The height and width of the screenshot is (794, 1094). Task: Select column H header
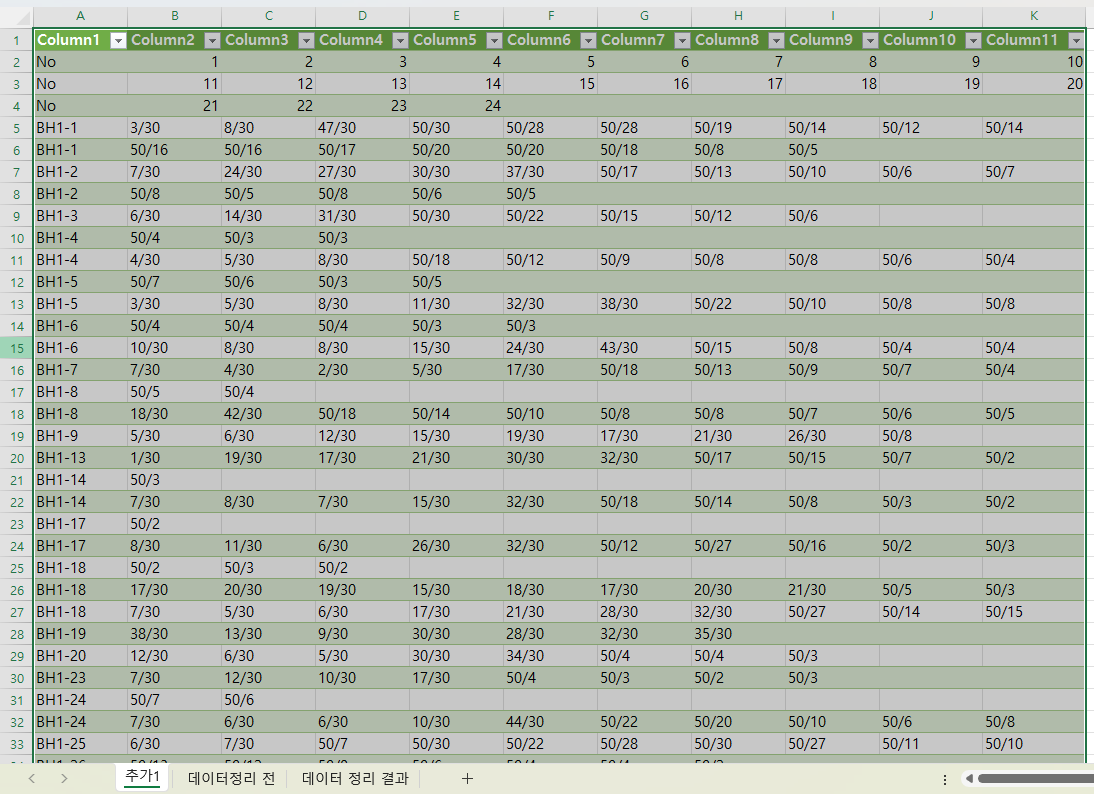click(x=738, y=16)
